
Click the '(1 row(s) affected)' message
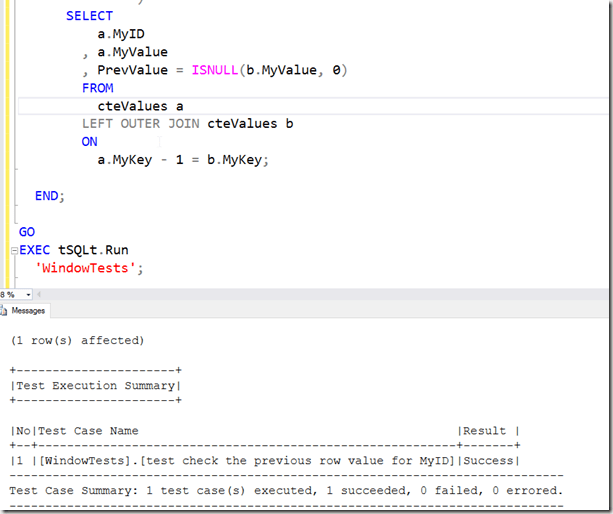point(77,340)
